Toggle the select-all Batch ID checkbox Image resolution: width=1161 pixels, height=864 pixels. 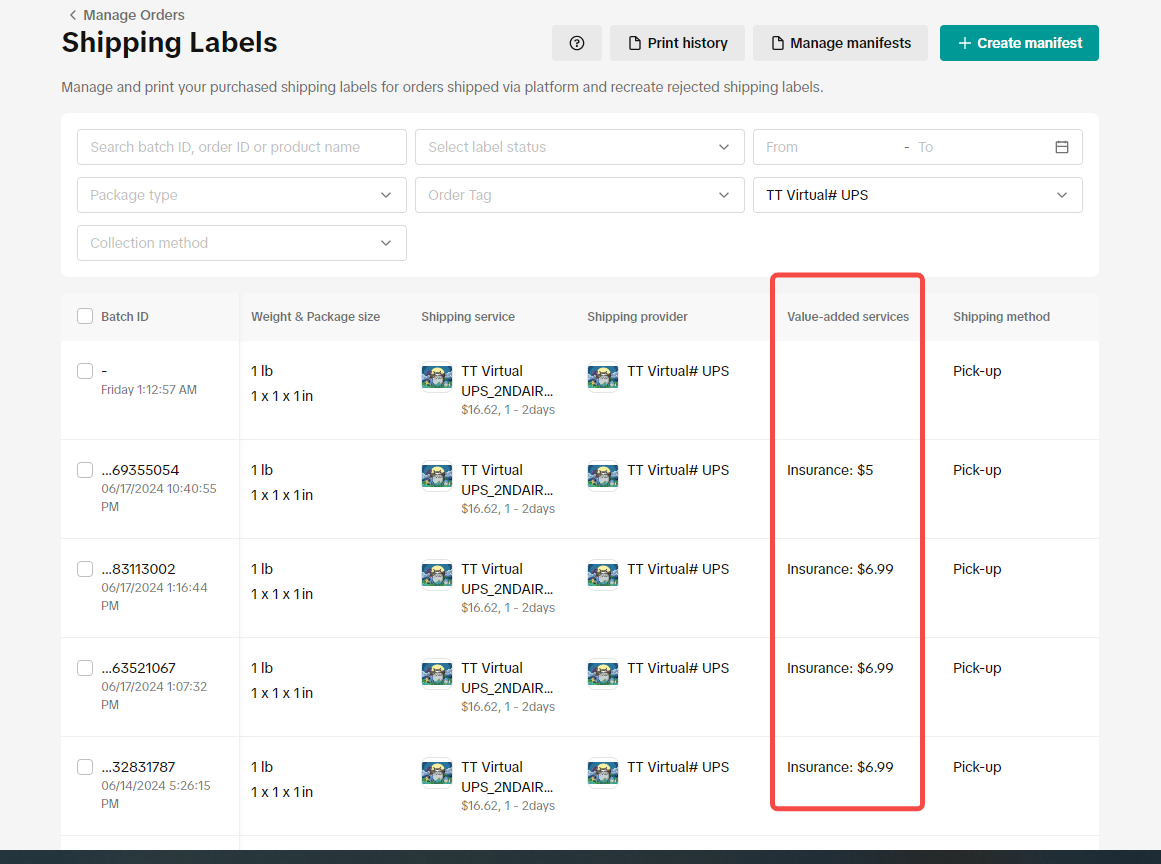click(x=85, y=317)
